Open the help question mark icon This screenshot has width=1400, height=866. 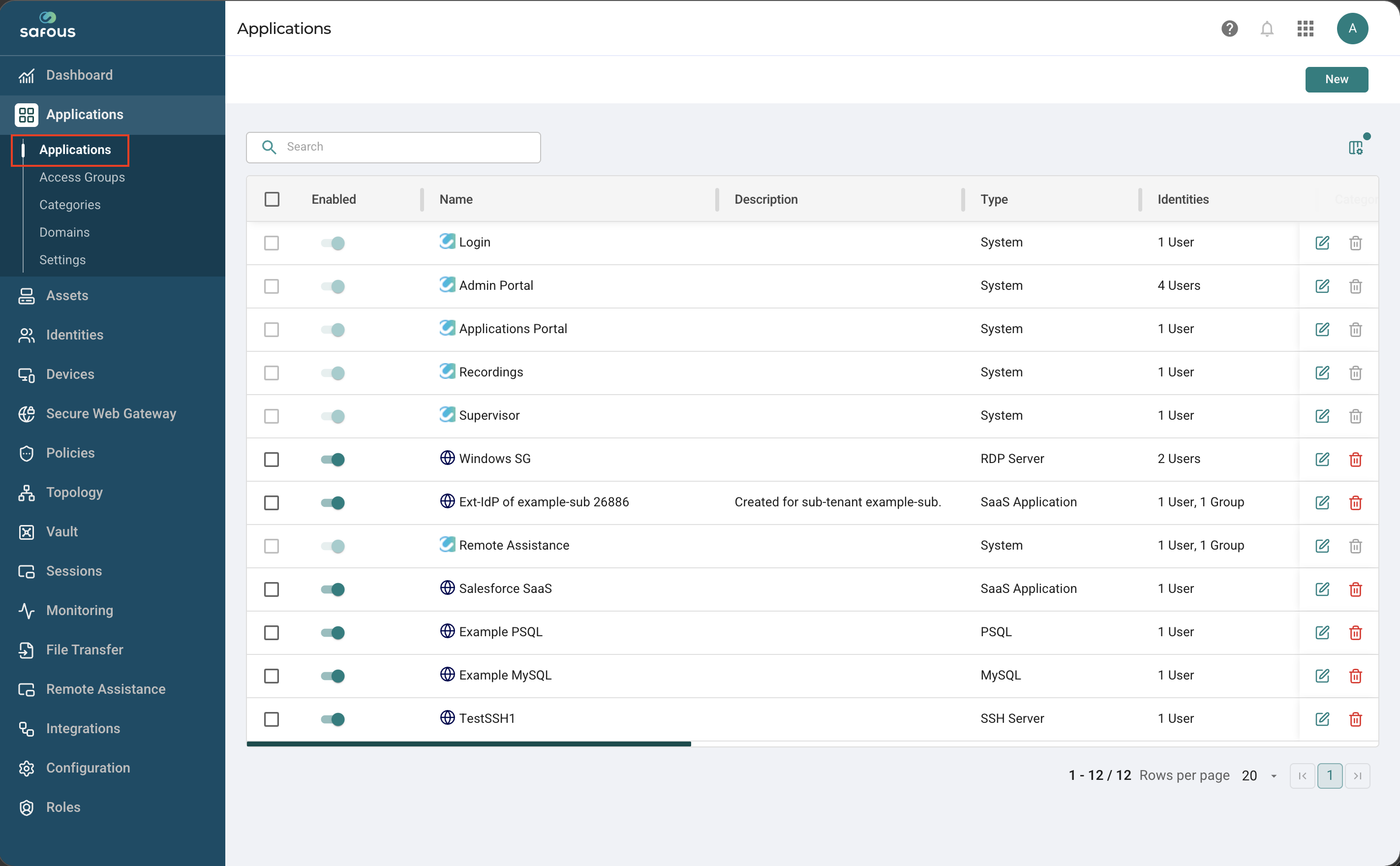click(x=1229, y=29)
